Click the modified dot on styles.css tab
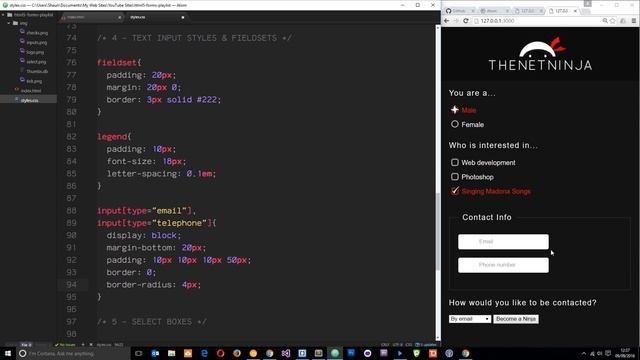Screen dimensions: 640x360 pyautogui.click(x=183, y=17)
